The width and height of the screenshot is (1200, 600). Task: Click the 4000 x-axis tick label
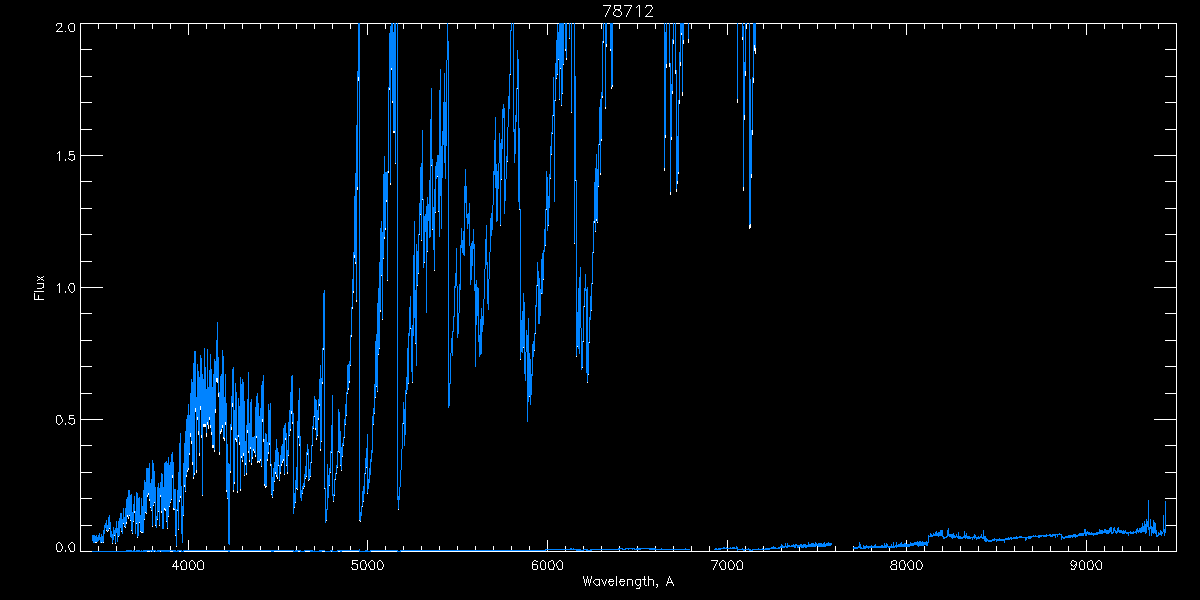click(x=188, y=564)
